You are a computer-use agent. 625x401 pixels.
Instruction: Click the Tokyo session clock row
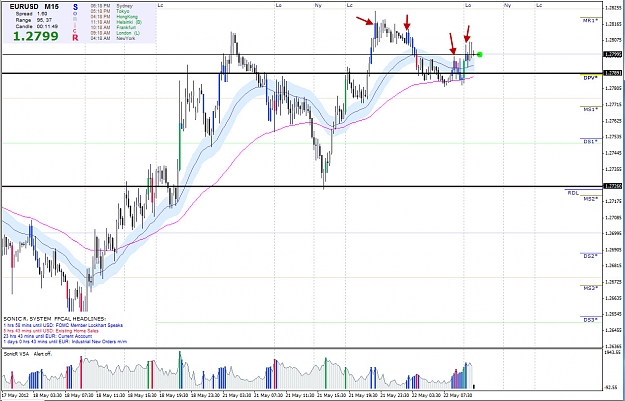pyautogui.click(x=110, y=12)
